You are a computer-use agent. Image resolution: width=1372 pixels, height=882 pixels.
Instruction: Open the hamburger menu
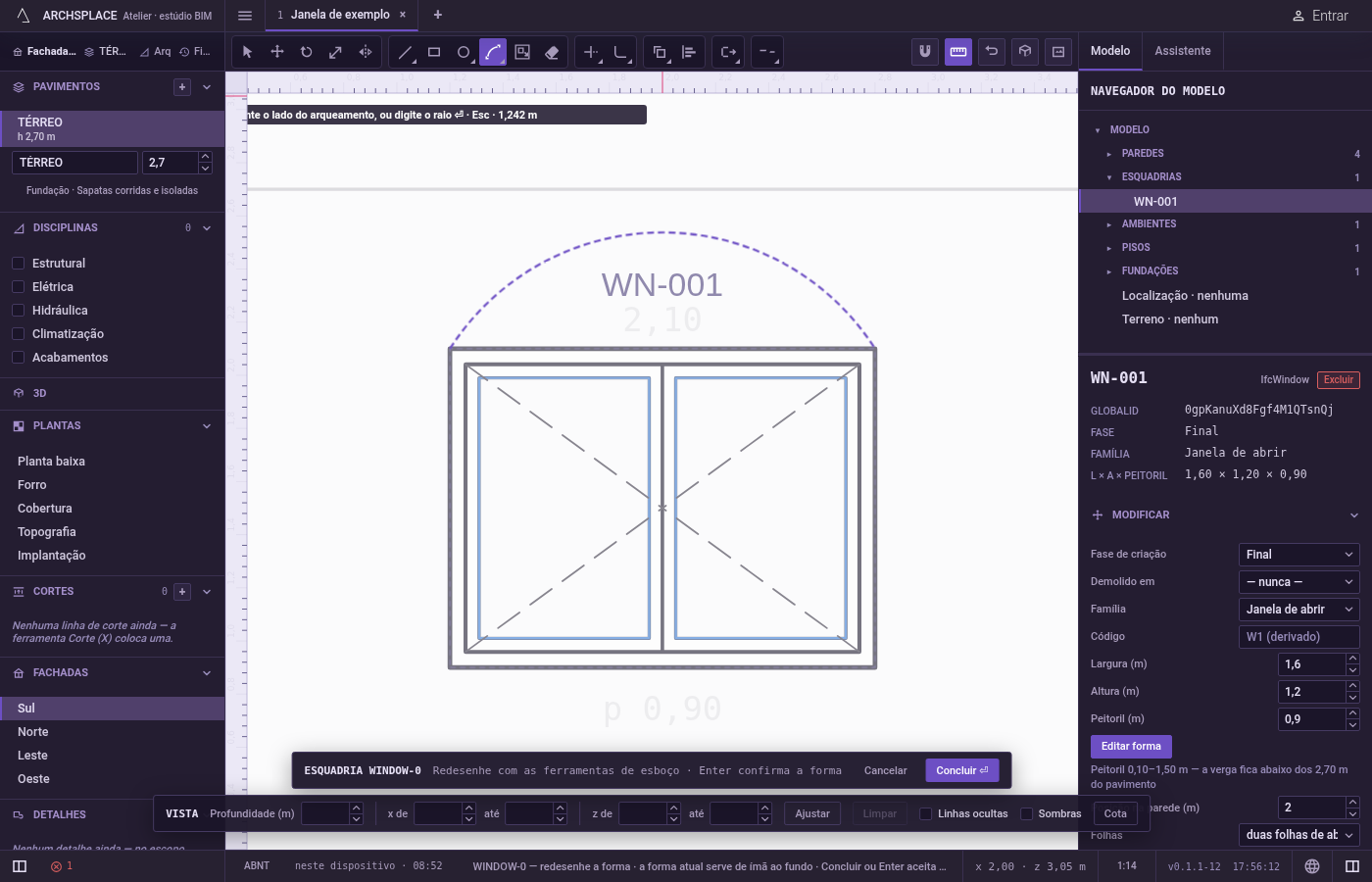pos(245,15)
